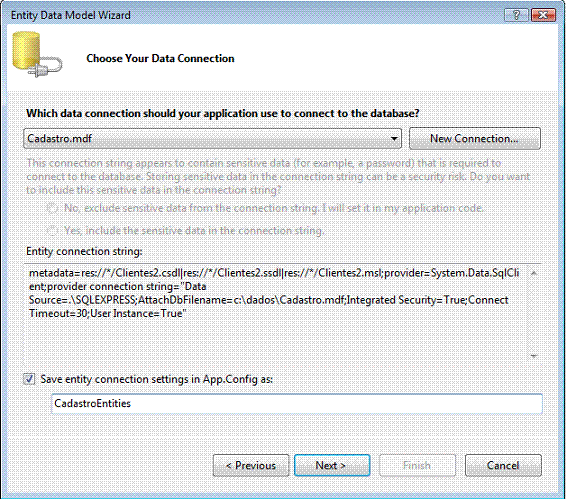Go back with the Previous button
This screenshot has width=567, height=499.
click(x=251, y=465)
